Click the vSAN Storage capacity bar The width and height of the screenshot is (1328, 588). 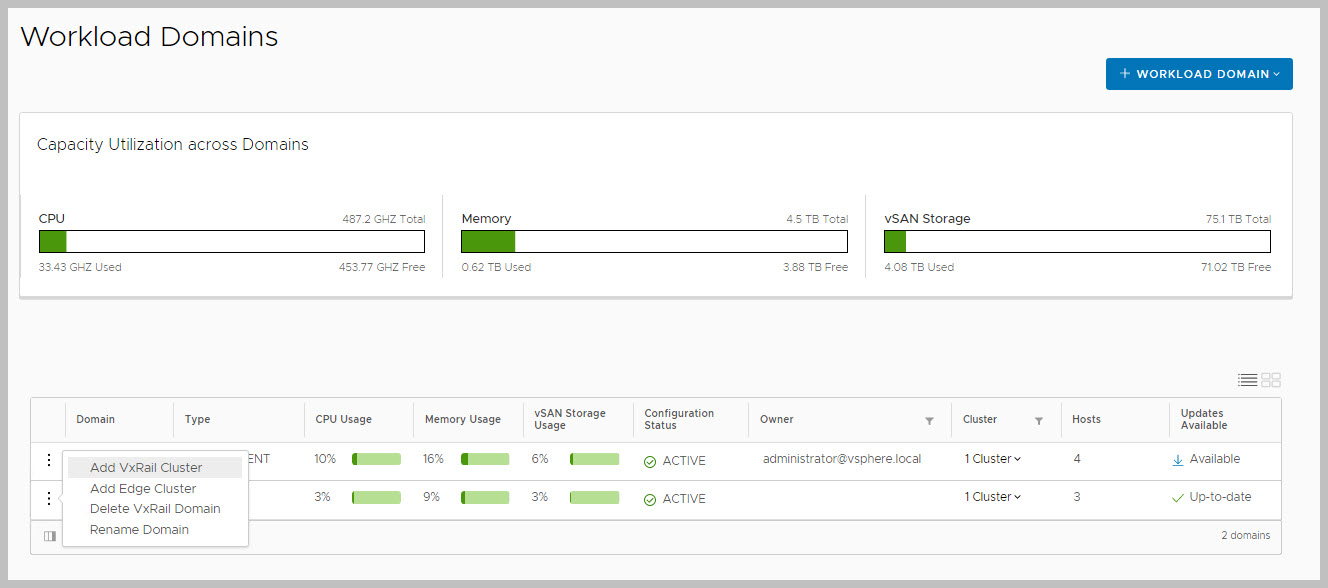tap(1077, 242)
